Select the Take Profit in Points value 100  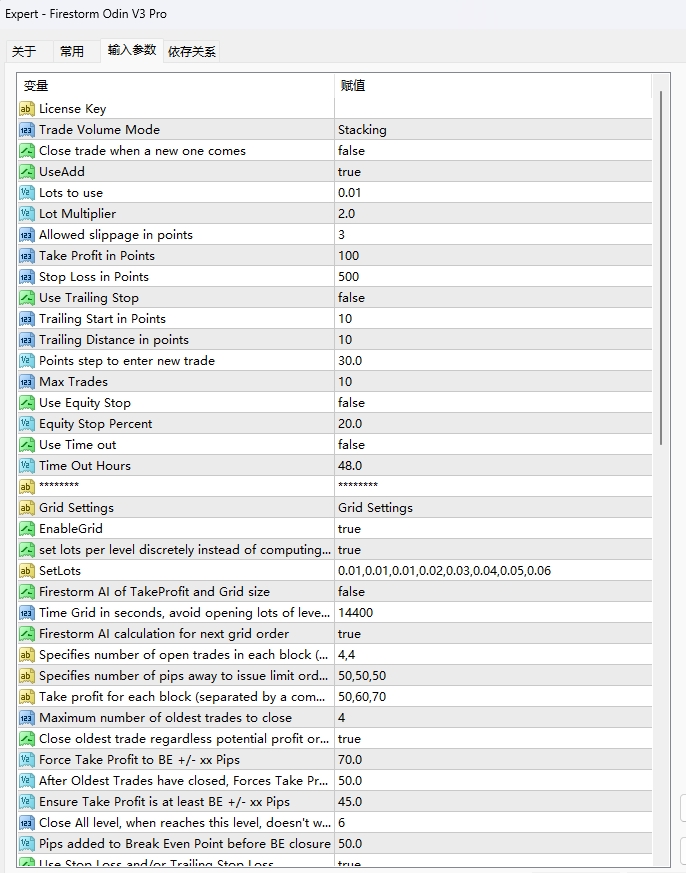click(493, 256)
